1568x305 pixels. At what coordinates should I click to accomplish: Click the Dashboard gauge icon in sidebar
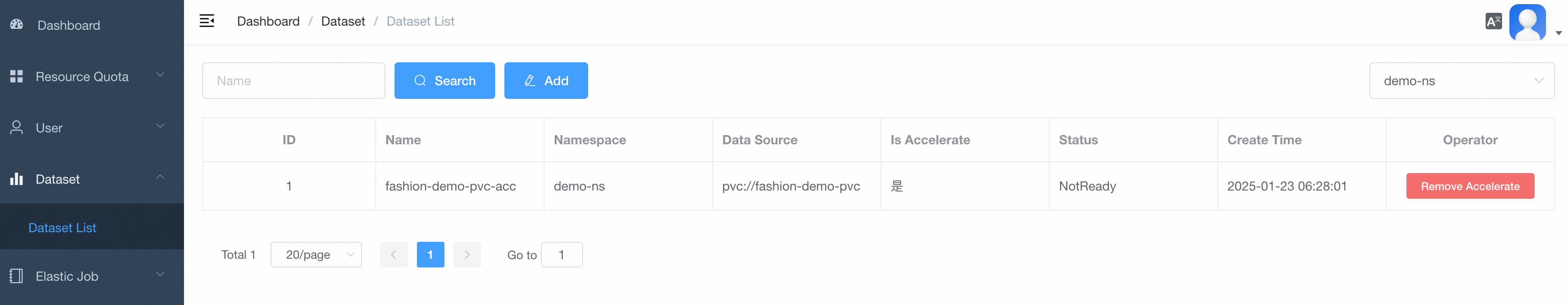coord(16,24)
